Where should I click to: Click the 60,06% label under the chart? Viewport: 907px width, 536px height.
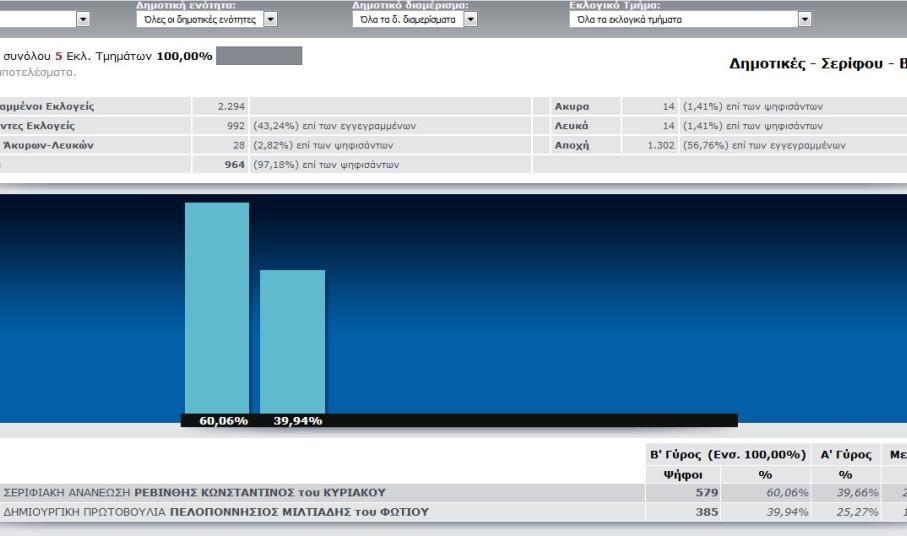pos(223,421)
